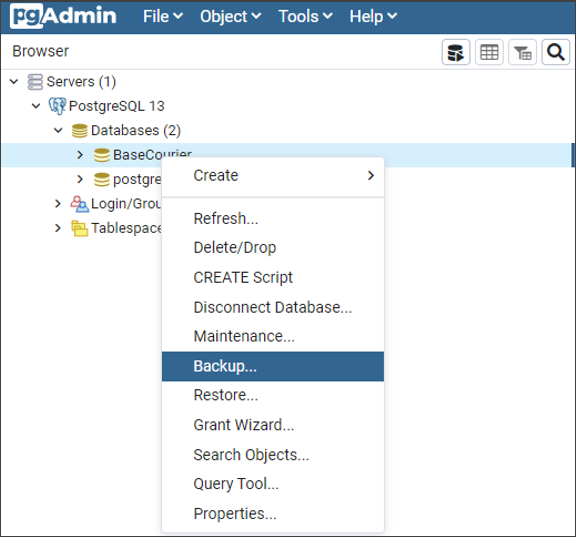Screen dimensions: 576x537
Task: Click the pgAdmin logo
Action: click(63, 16)
